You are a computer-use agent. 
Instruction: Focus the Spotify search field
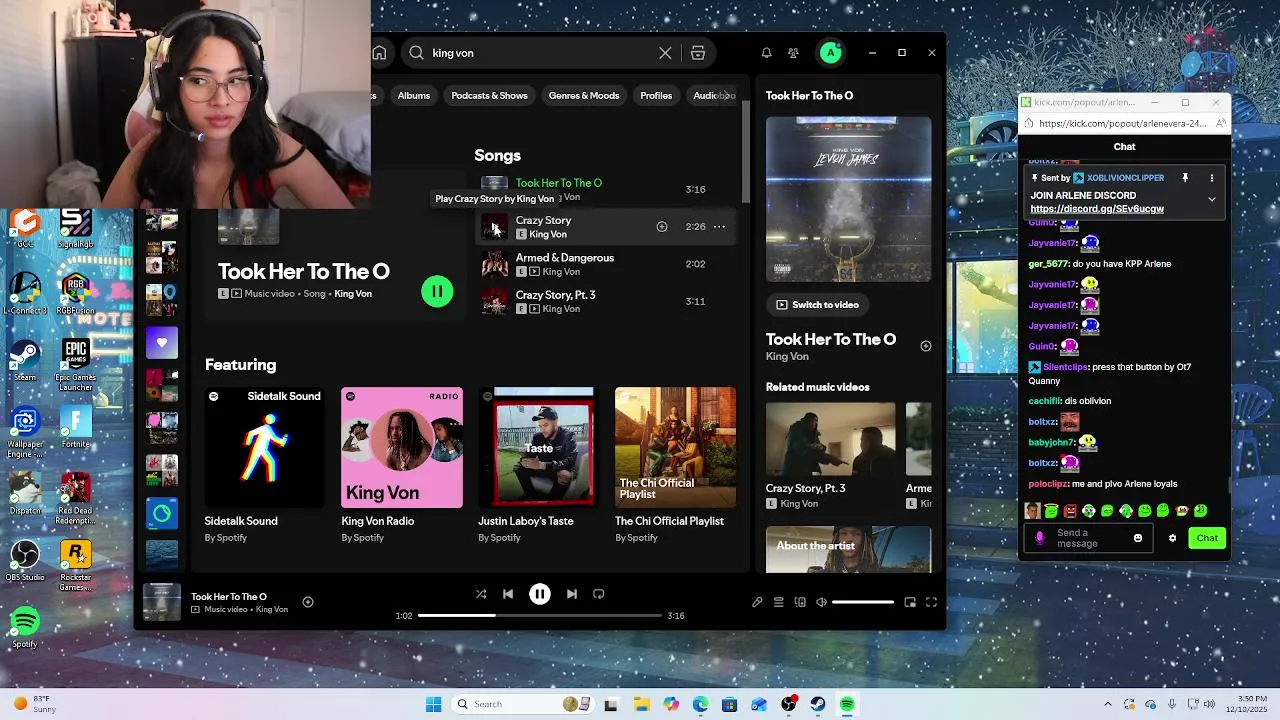[x=540, y=53]
